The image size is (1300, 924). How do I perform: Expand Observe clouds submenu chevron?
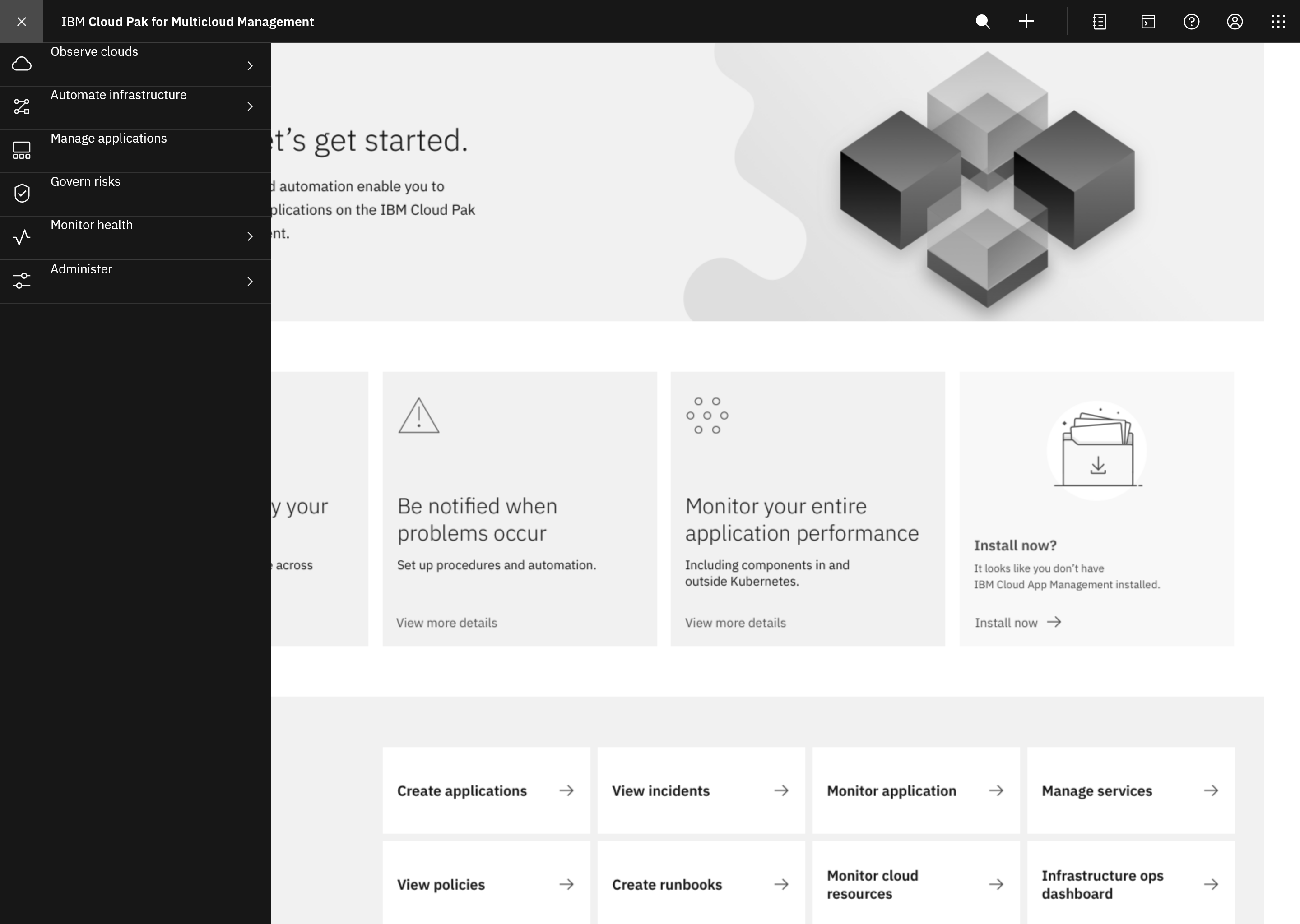click(250, 66)
